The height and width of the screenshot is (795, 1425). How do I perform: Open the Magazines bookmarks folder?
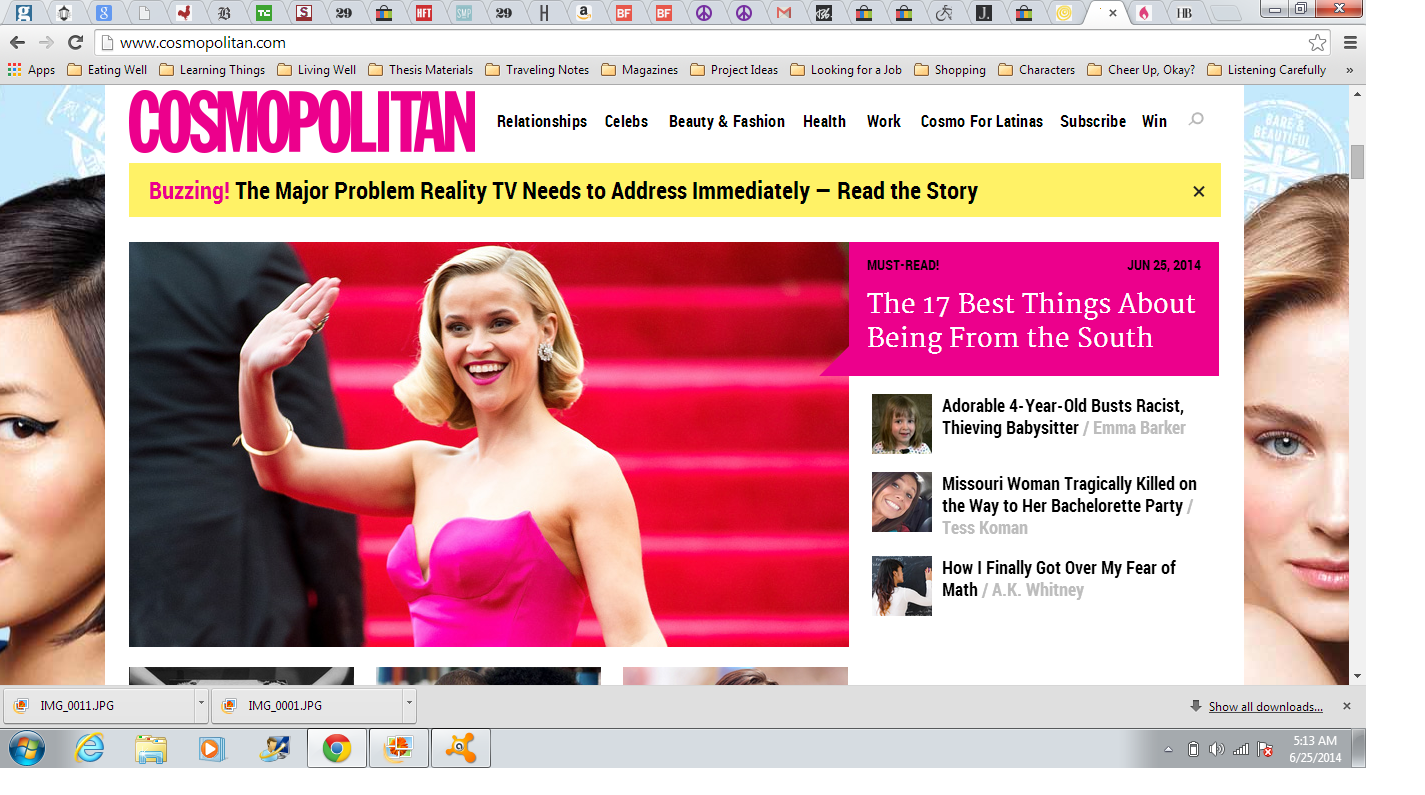pos(639,70)
